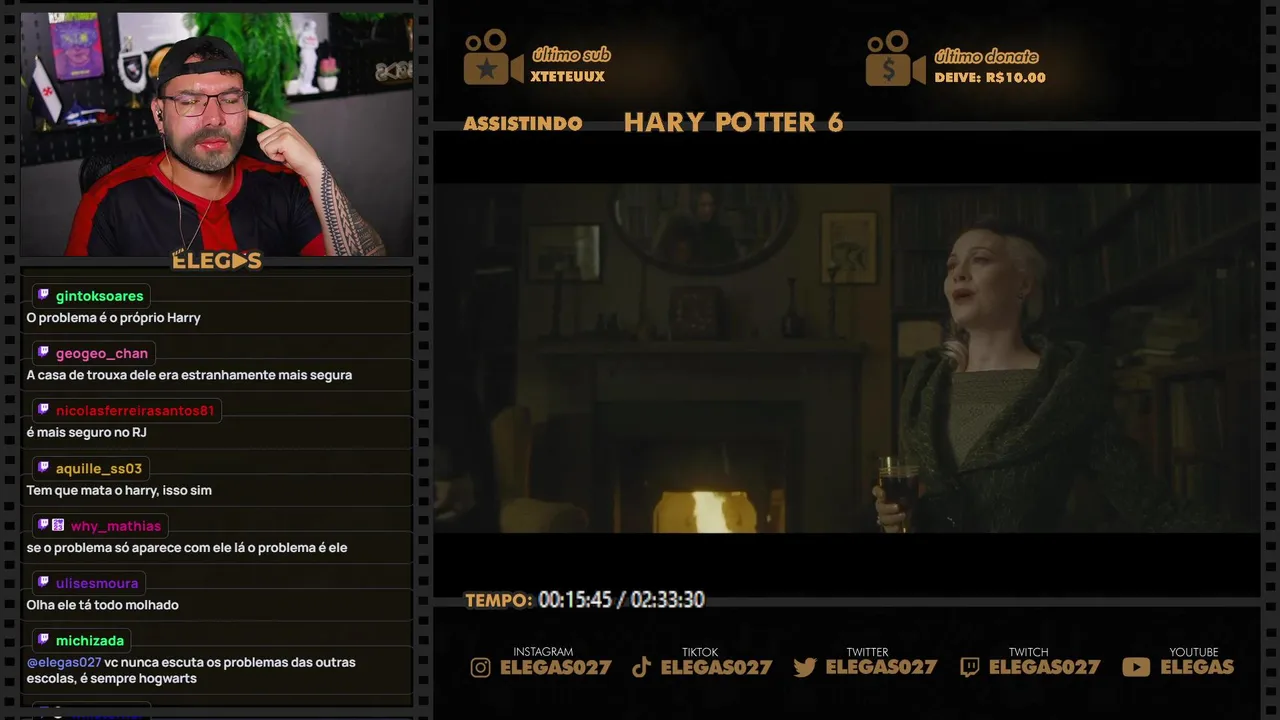The width and height of the screenshot is (1280, 720).
Task: Click ELEGAS027 TikTok handle
Action: point(717,668)
